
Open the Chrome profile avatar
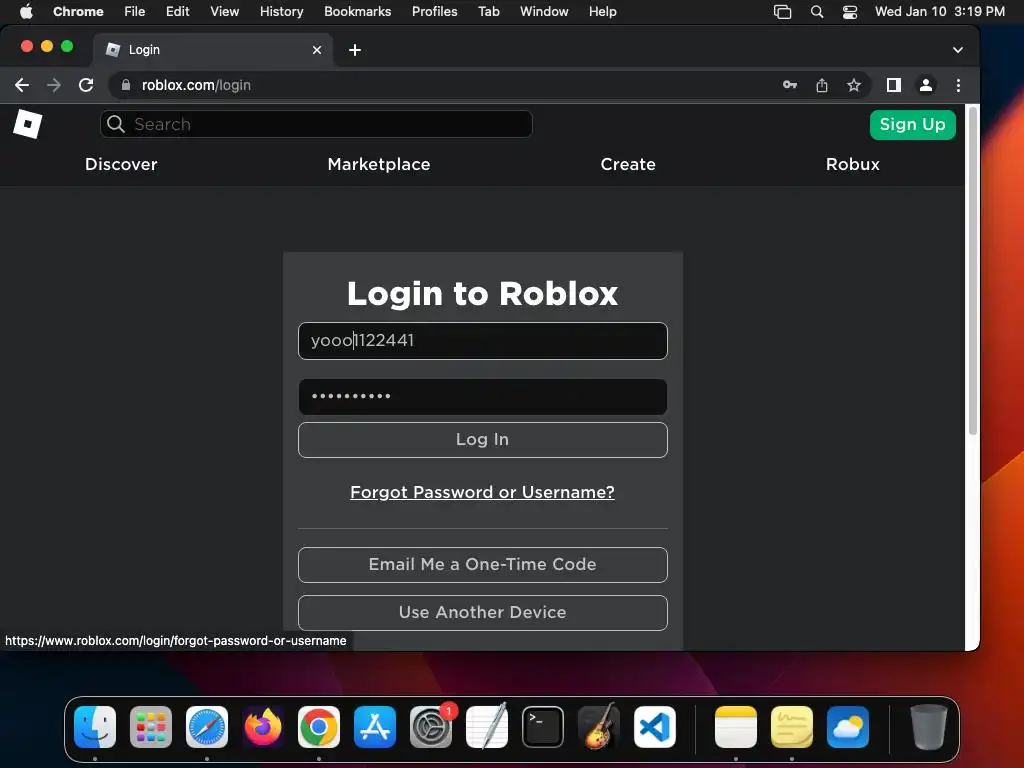(925, 85)
